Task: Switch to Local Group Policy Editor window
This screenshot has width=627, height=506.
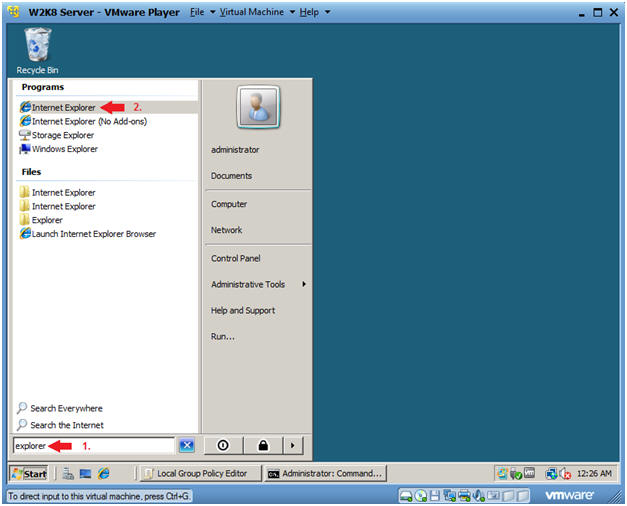Action: (201, 474)
